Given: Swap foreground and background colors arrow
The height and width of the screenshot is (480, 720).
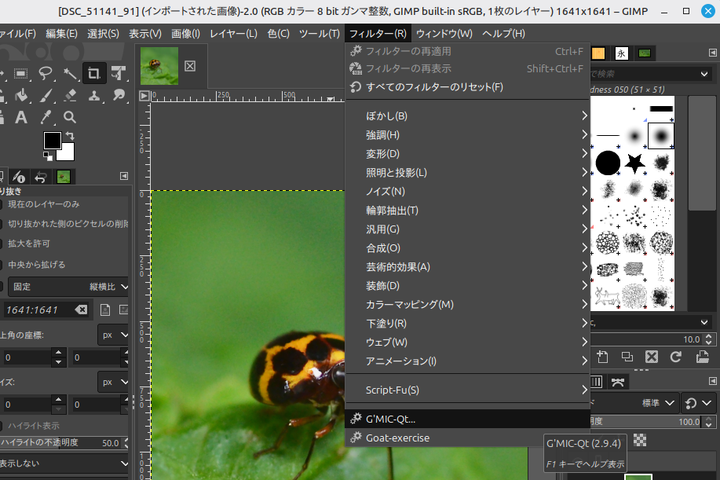Looking at the screenshot, I should [x=70, y=135].
